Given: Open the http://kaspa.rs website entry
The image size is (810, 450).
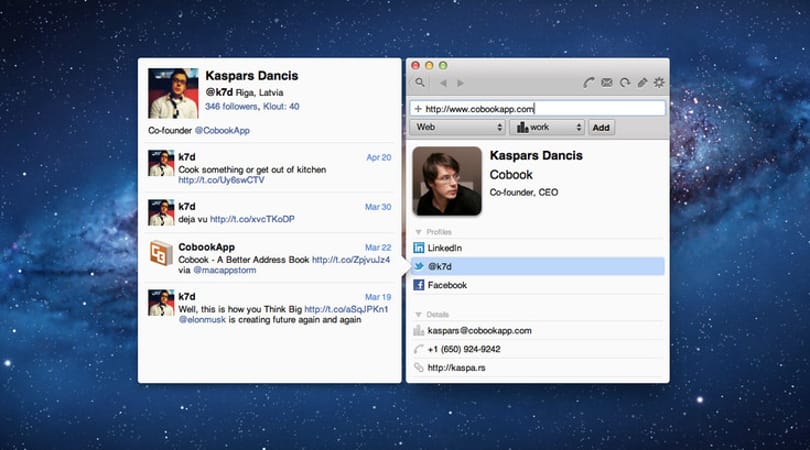Looking at the screenshot, I should (x=457, y=368).
